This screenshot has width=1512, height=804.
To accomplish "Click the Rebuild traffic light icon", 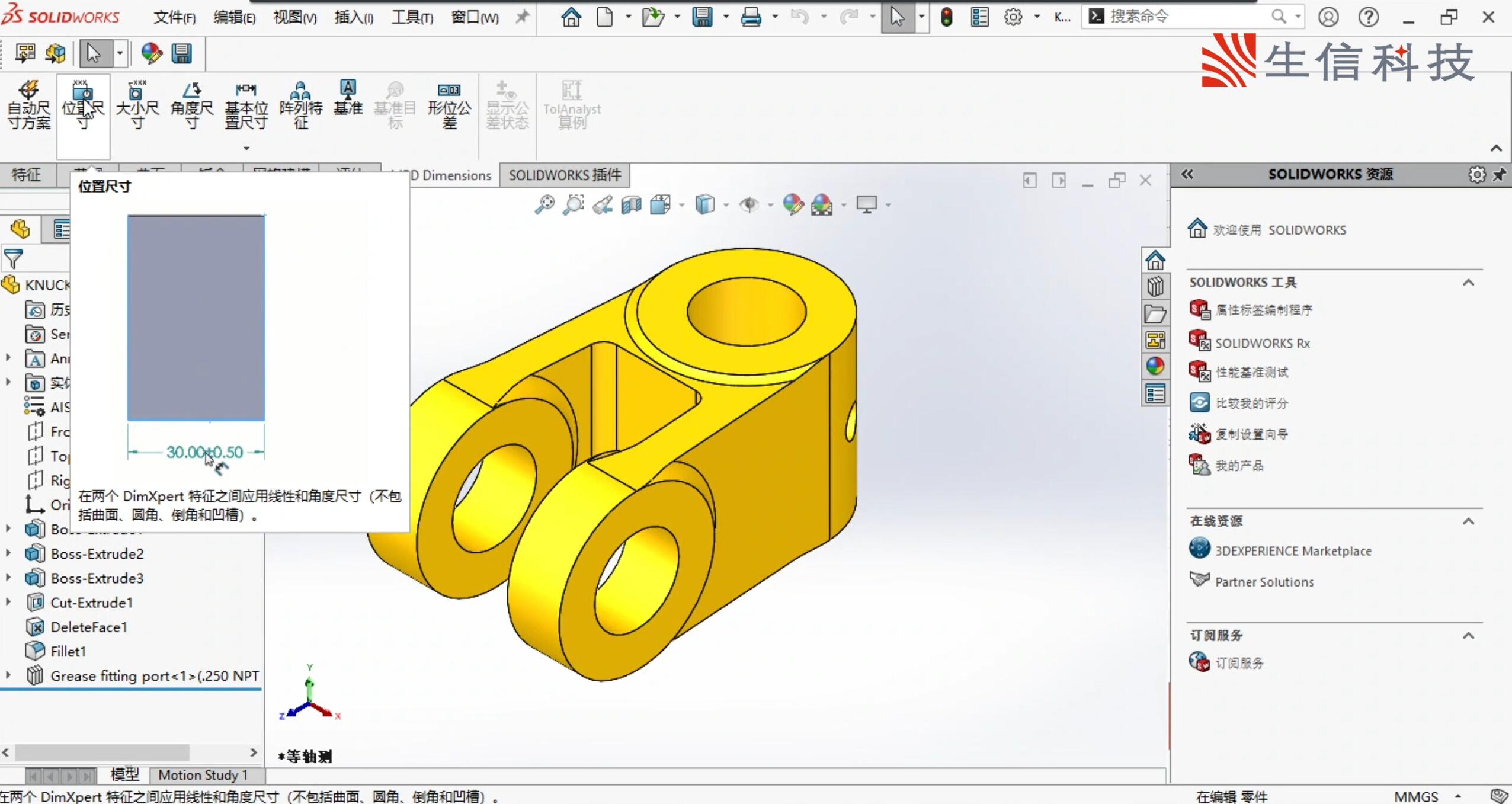I will pyautogui.click(x=947, y=17).
